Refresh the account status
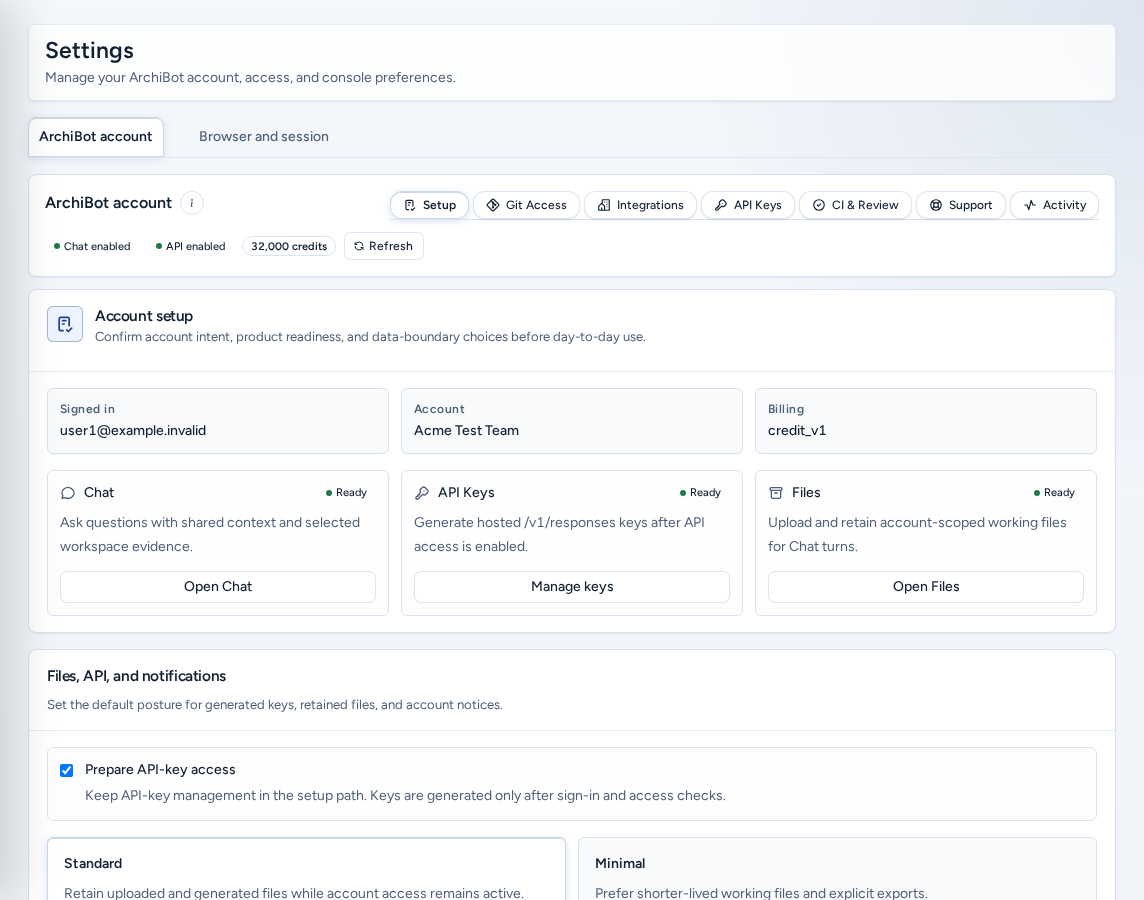The width and height of the screenshot is (1144, 900). pos(384,247)
